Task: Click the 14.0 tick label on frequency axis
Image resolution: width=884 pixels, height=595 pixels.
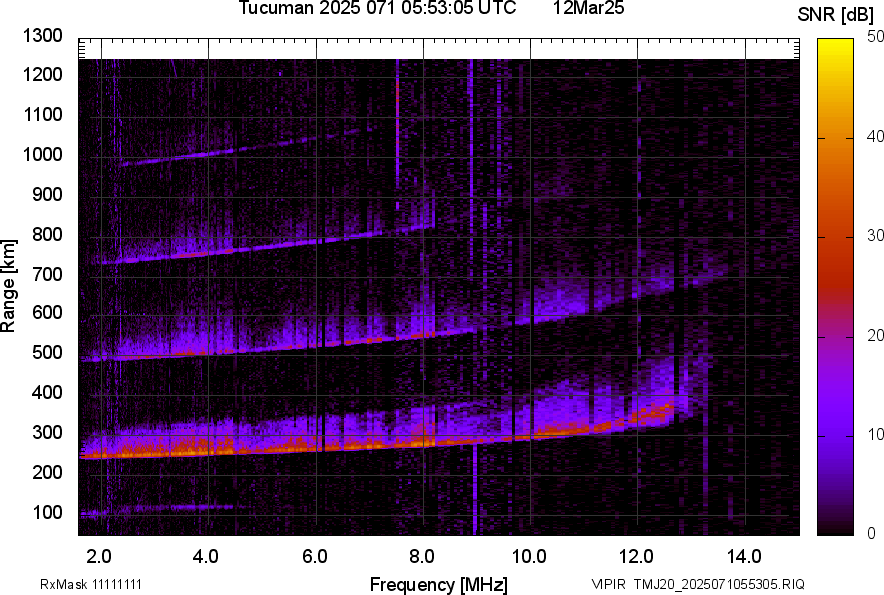Action: click(743, 556)
